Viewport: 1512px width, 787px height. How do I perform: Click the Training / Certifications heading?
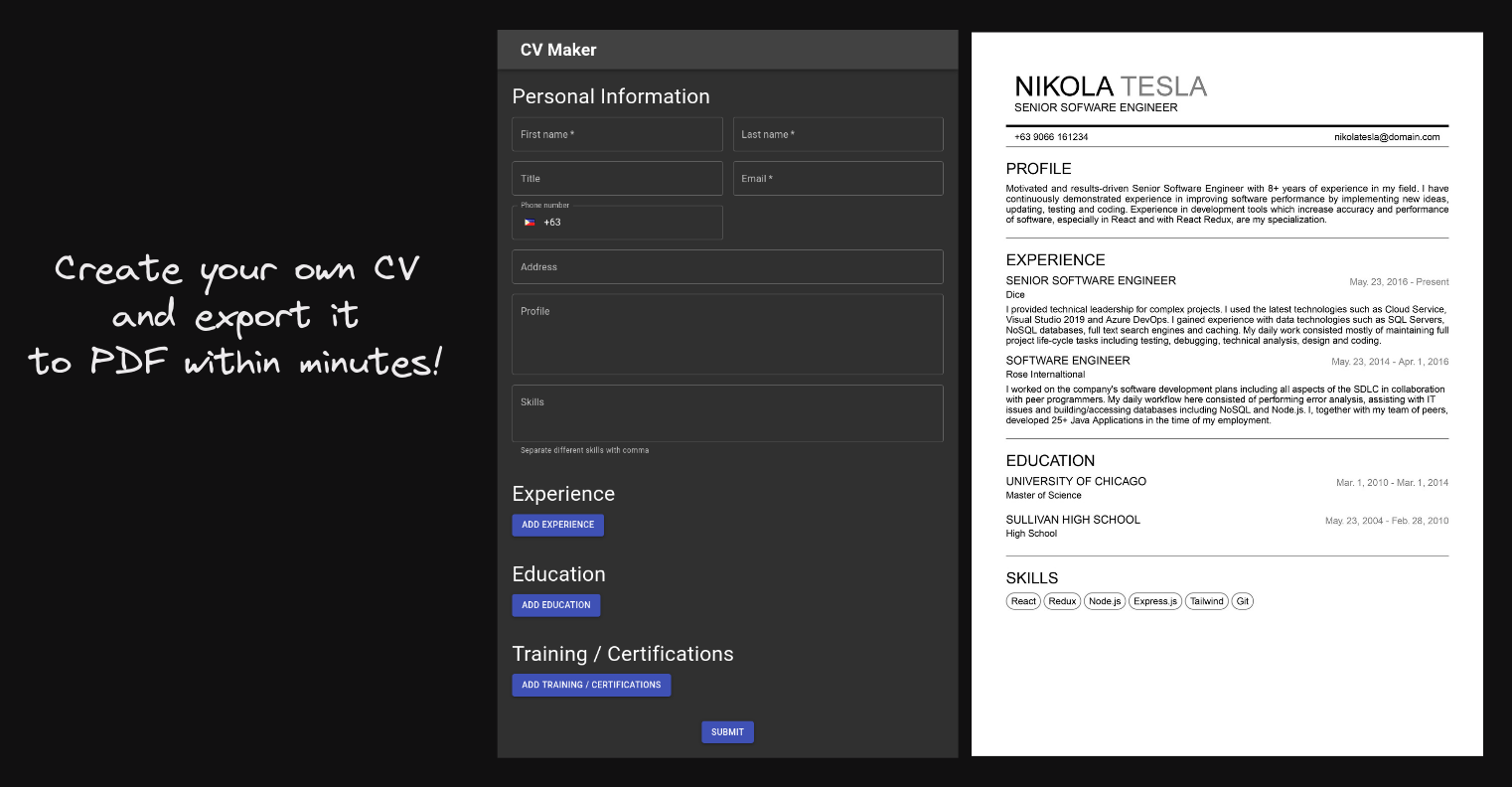pyautogui.click(x=623, y=654)
